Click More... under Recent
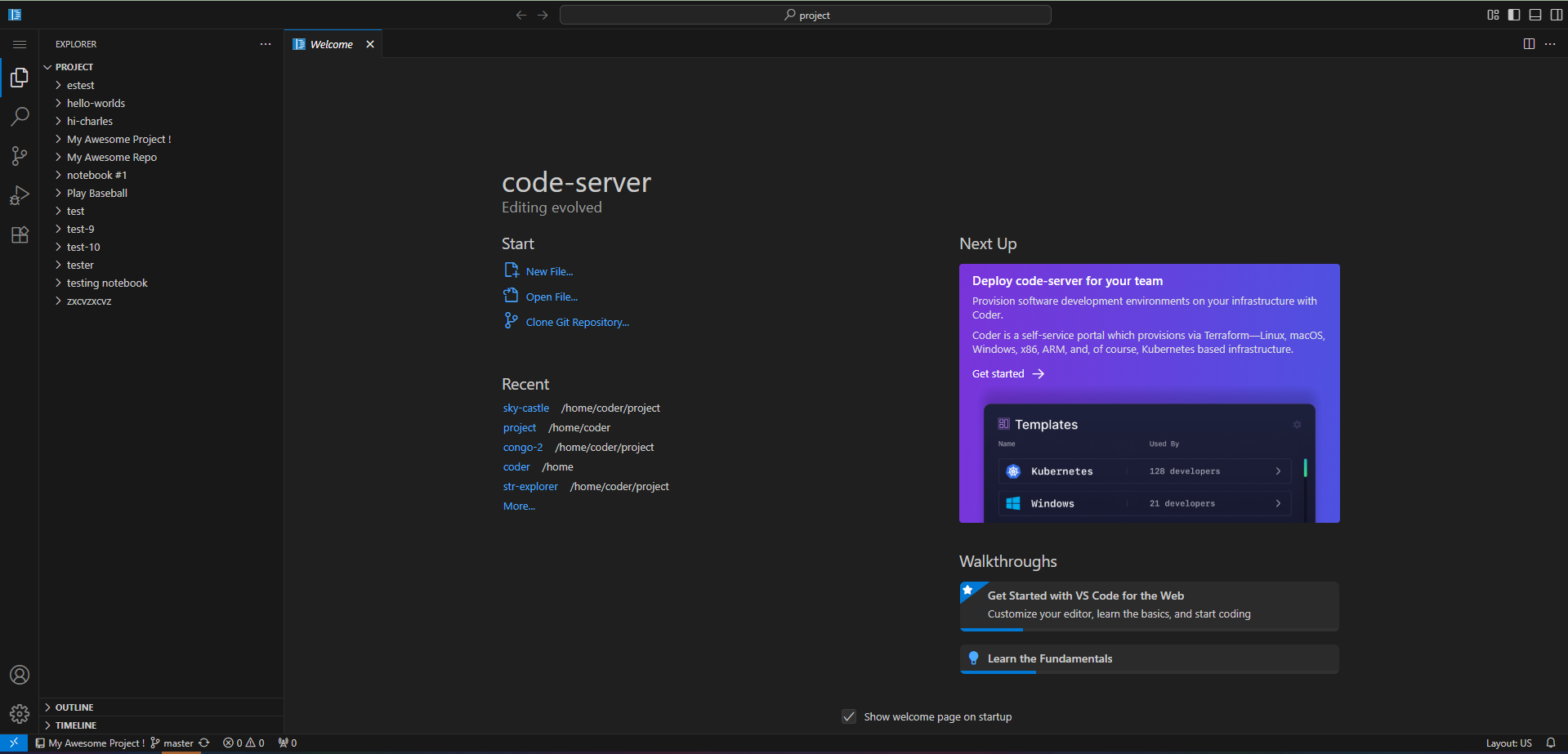The width and height of the screenshot is (1568, 754). tap(519, 506)
